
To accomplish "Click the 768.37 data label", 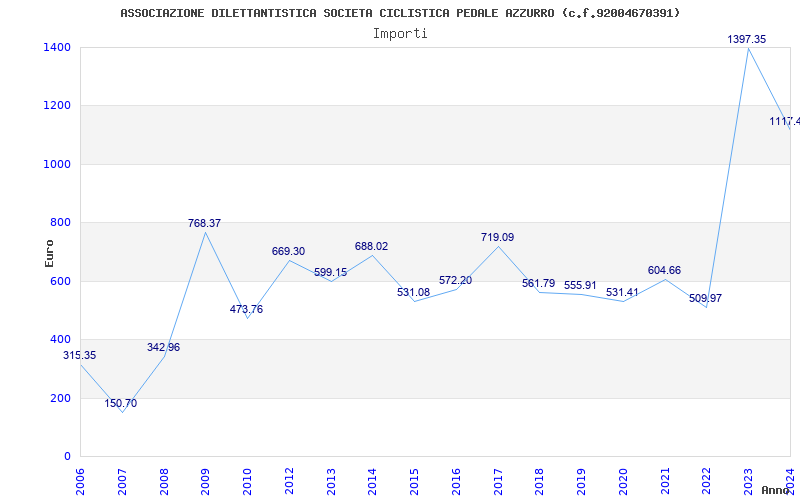I will (x=204, y=223).
